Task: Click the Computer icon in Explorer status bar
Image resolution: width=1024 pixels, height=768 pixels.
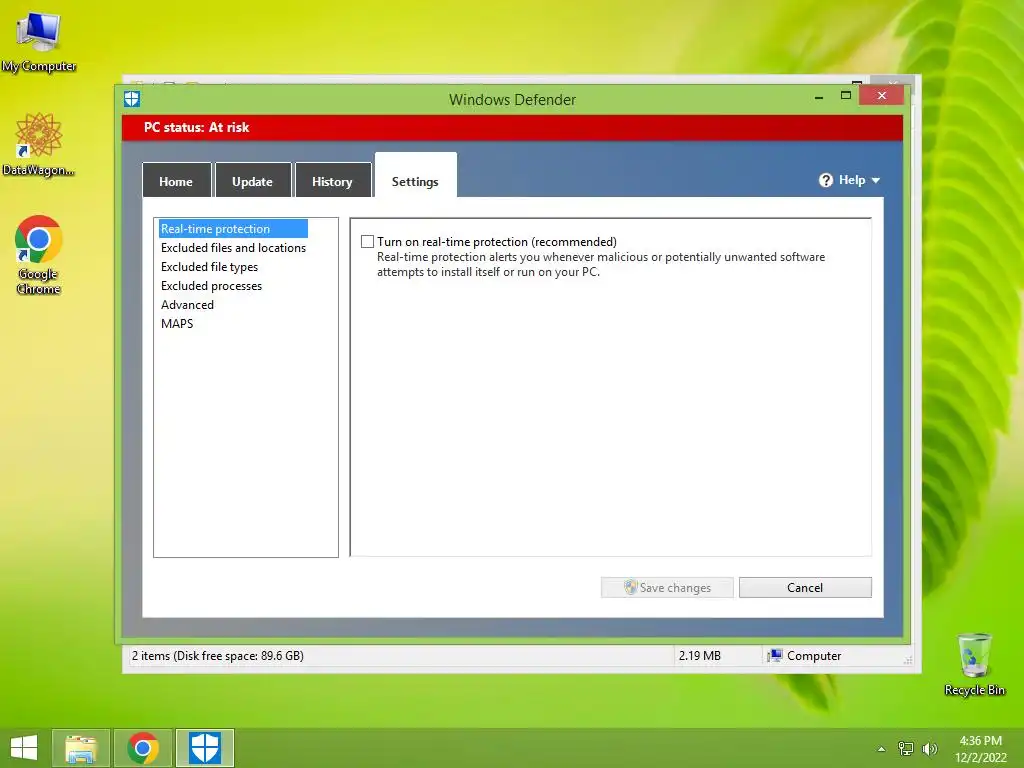Action: (x=775, y=656)
